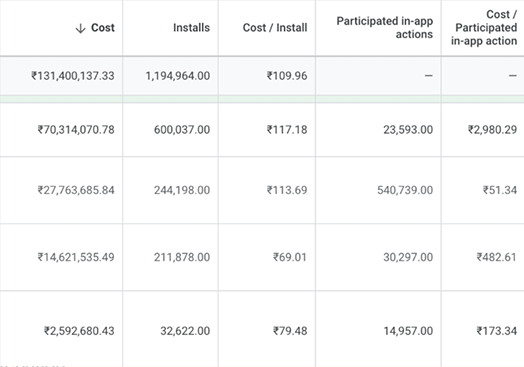The image size is (524, 367).
Task: Sort by Cost / Install column header
Action: click(275, 28)
